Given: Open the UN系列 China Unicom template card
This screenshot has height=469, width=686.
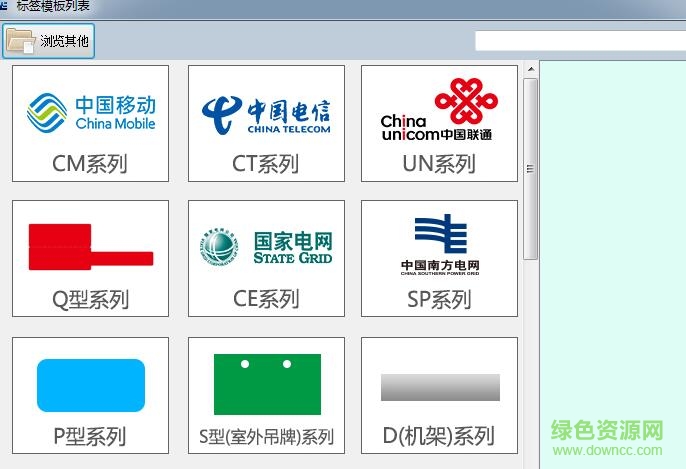Looking at the screenshot, I should 439,123.
